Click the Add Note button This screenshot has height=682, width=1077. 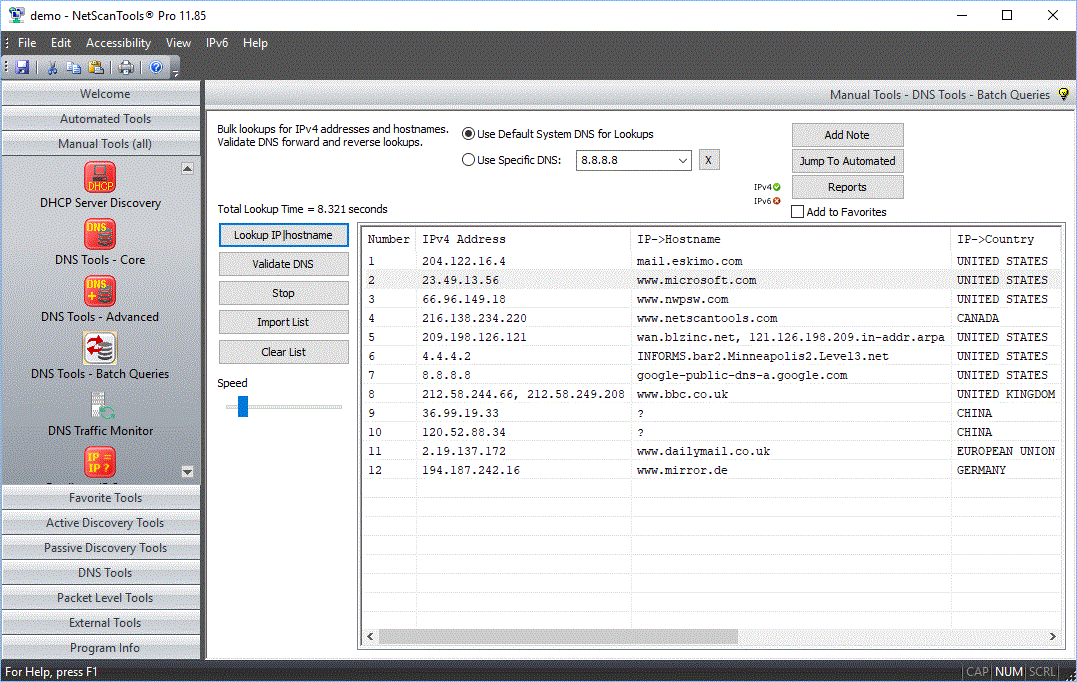(847, 135)
